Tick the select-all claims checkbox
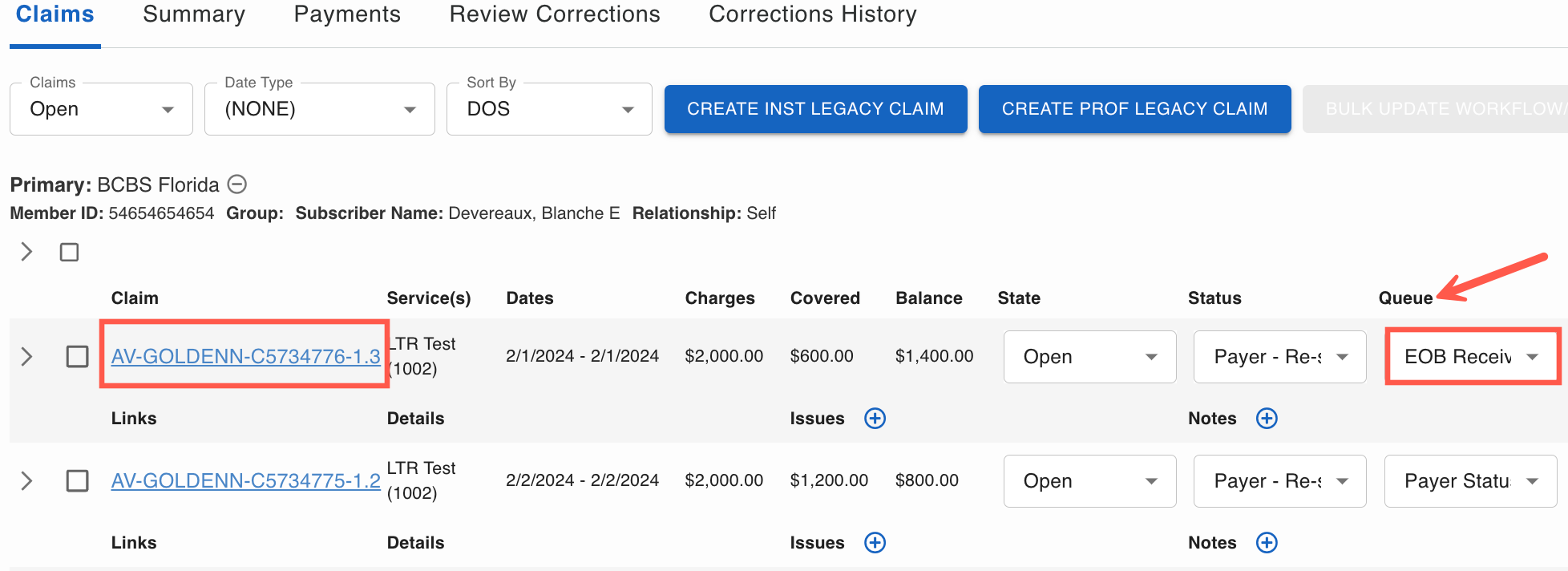Screen dimensions: 1568x571 [x=70, y=253]
